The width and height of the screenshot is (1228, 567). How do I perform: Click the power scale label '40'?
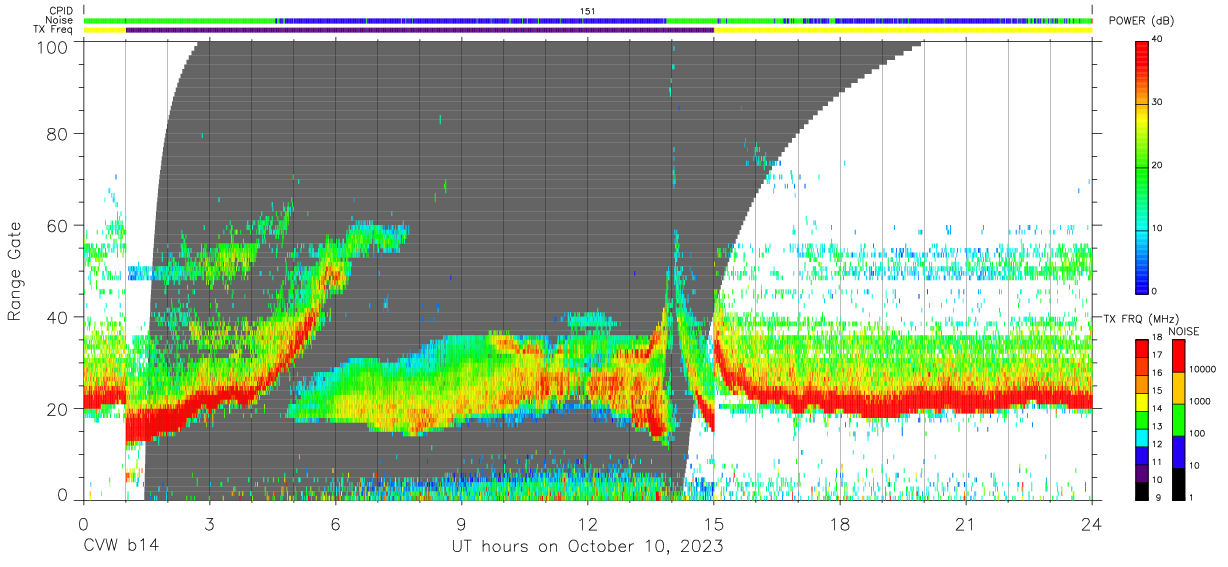[1158, 40]
